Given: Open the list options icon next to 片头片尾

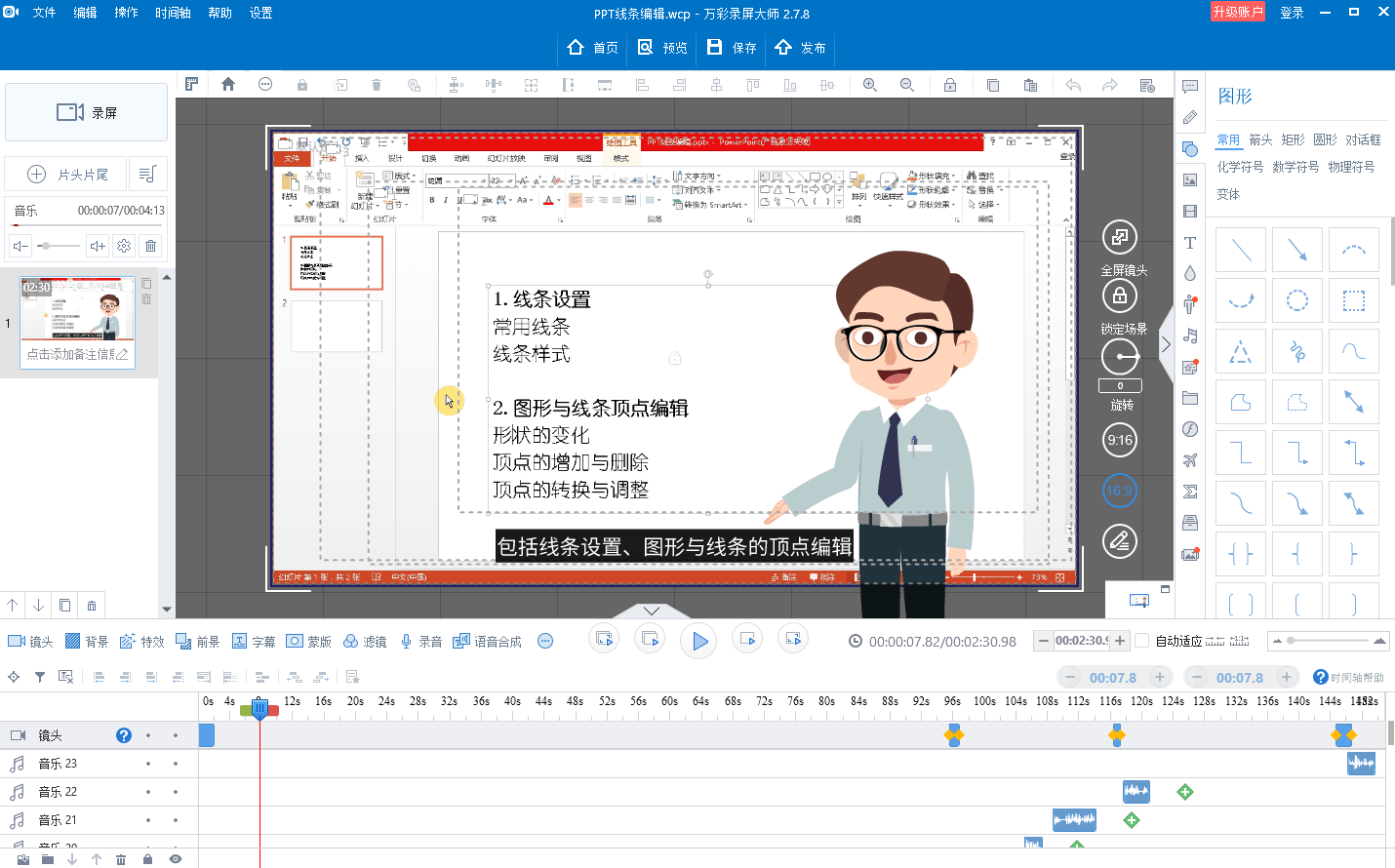Looking at the screenshot, I should (x=147, y=174).
